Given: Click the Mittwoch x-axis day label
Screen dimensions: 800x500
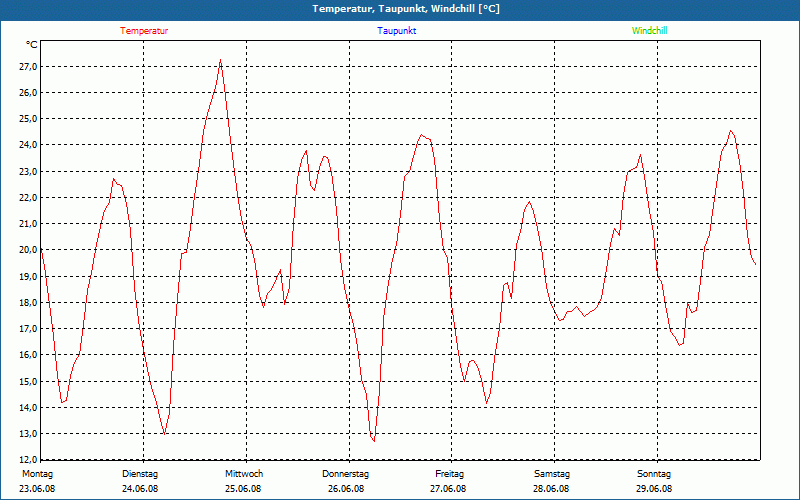Looking at the screenshot, I should [244, 474].
